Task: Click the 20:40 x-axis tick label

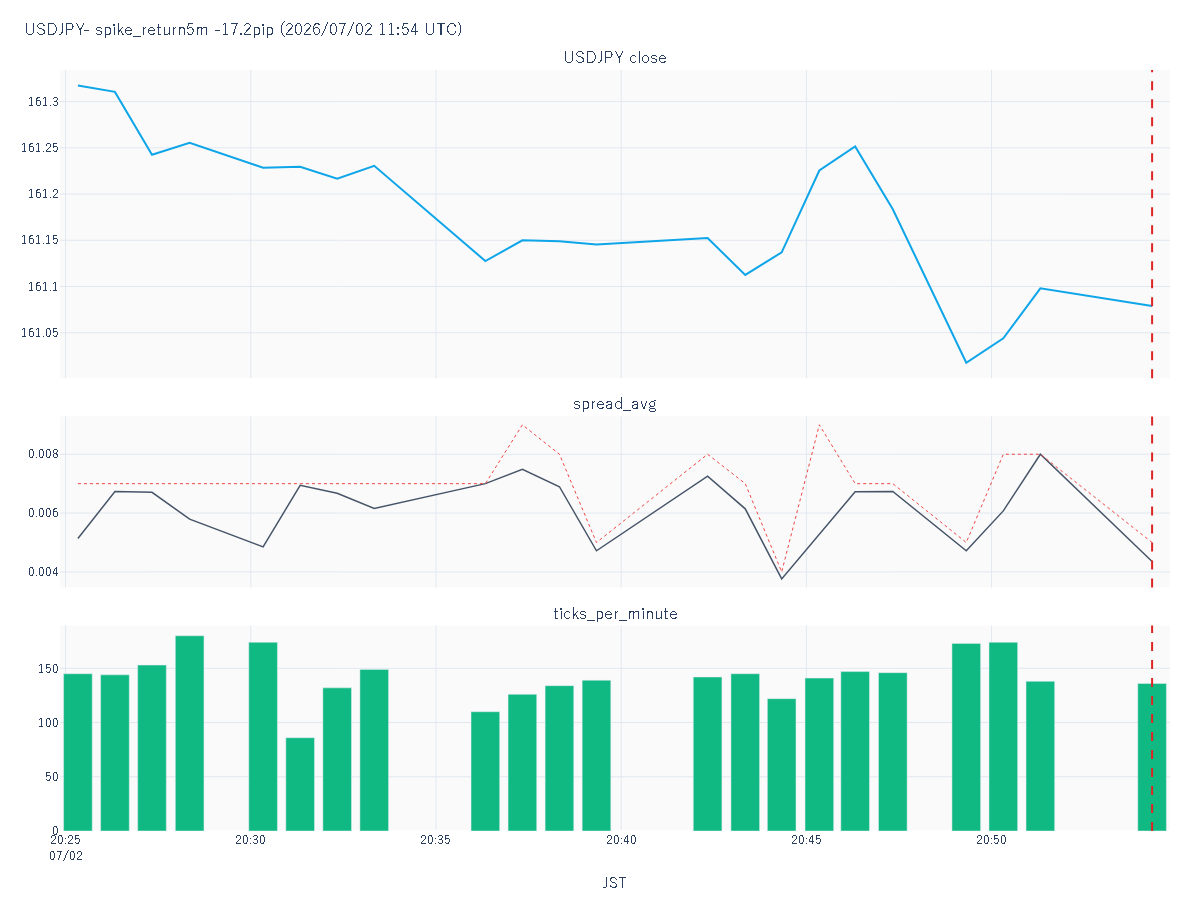Action: click(x=621, y=841)
